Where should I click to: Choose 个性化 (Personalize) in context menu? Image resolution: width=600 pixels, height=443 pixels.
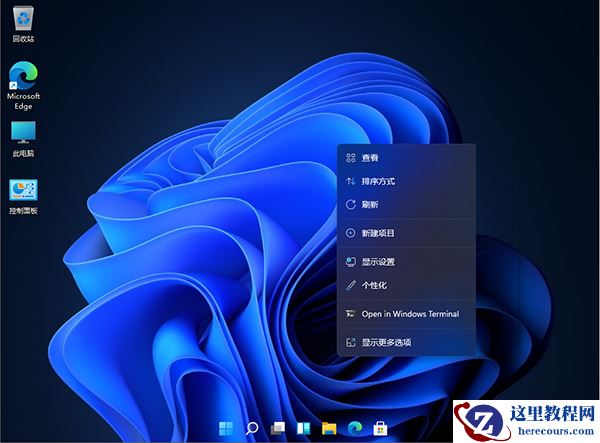tap(406, 285)
